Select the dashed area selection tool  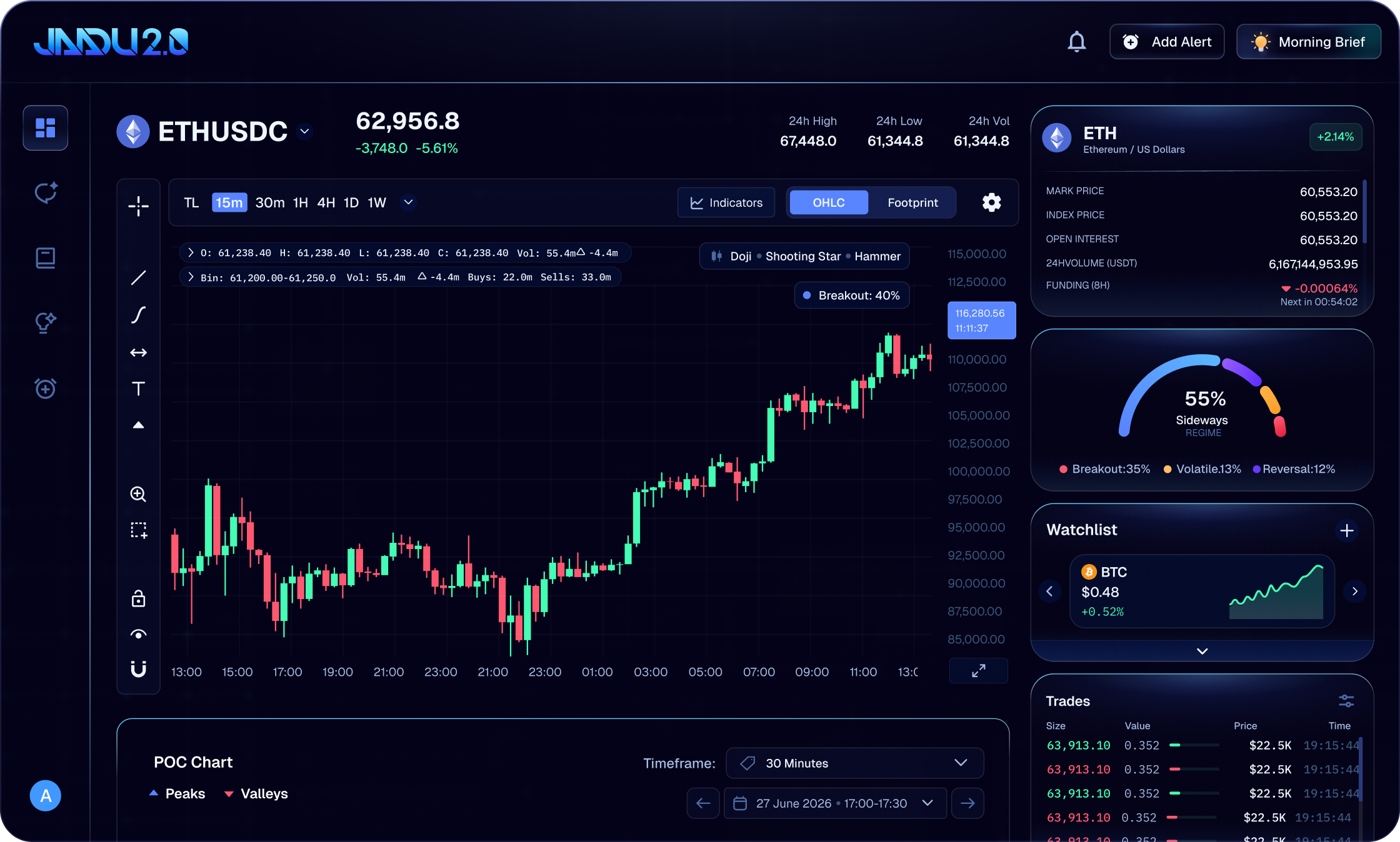tap(138, 530)
